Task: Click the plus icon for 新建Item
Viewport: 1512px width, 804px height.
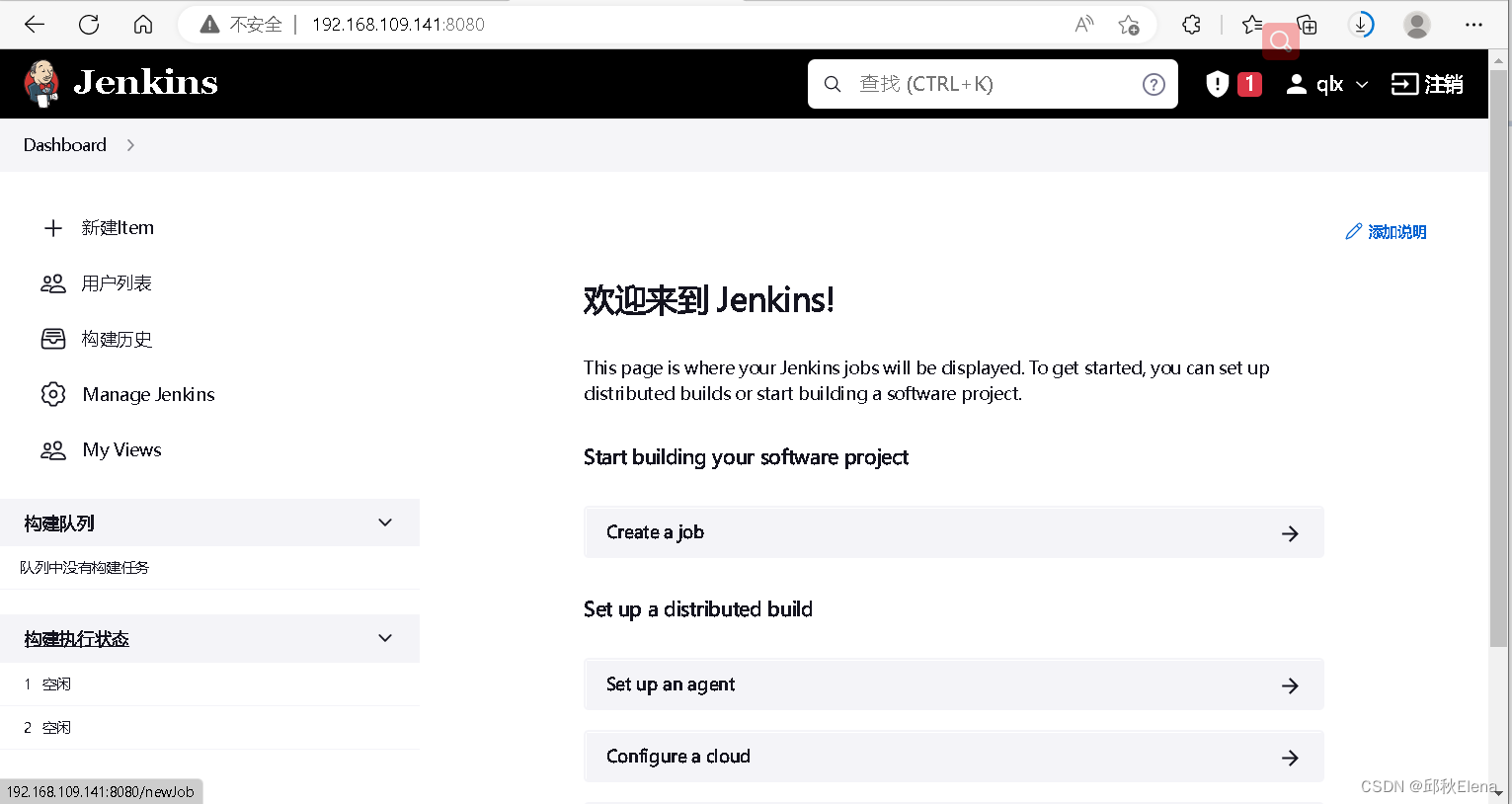Action: tap(53, 228)
